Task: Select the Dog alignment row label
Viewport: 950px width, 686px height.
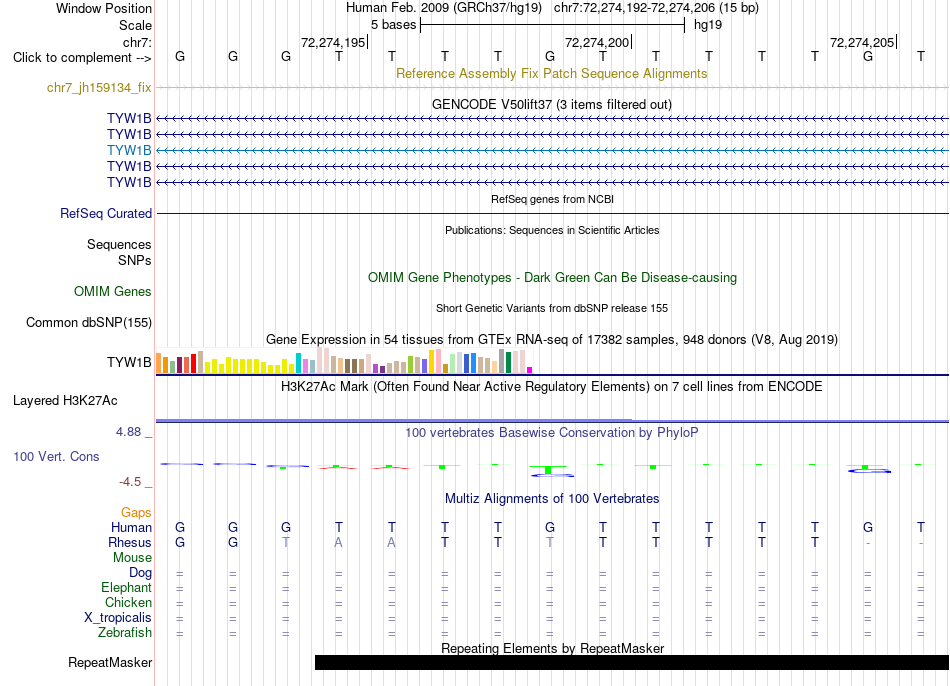Action: click(x=141, y=573)
